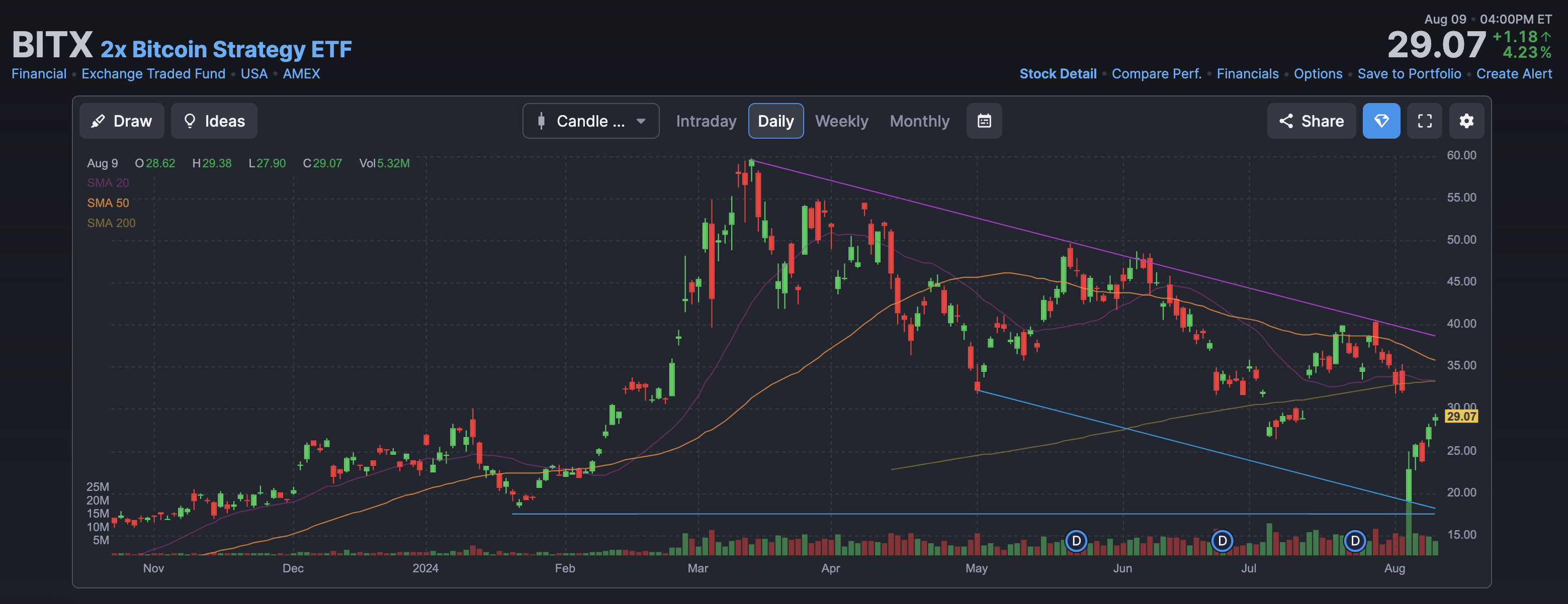This screenshot has width=1568, height=604.
Task: Click Exchange Traded Fund link
Action: pyautogui.click(x=153, y=73)
